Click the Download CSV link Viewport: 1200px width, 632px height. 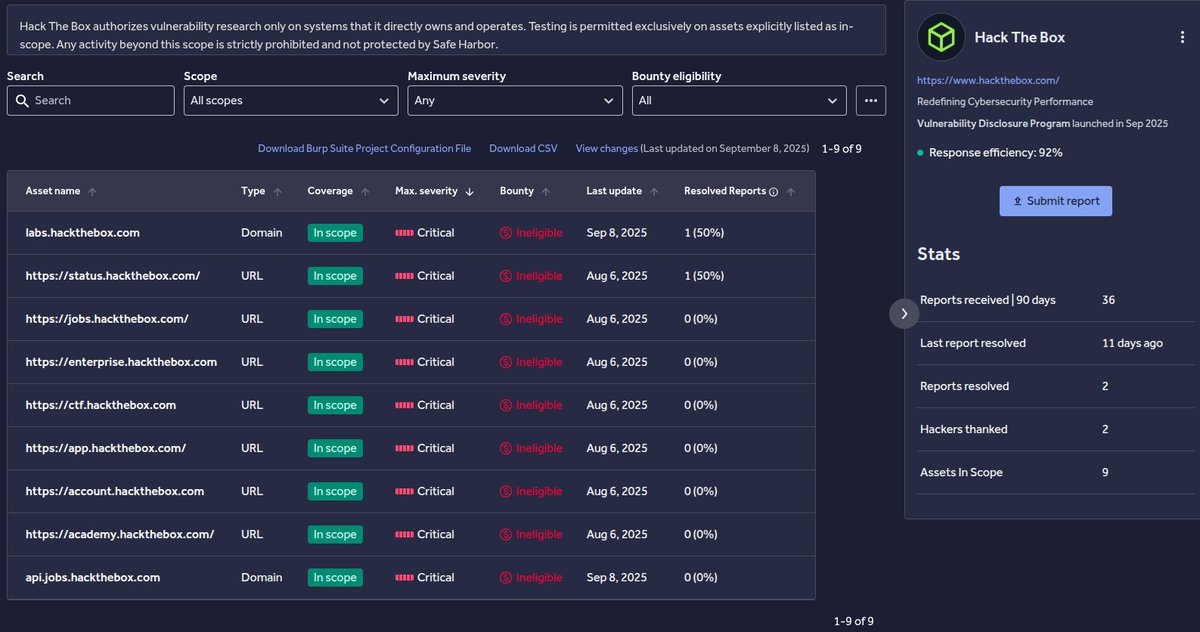pos(523,148)
